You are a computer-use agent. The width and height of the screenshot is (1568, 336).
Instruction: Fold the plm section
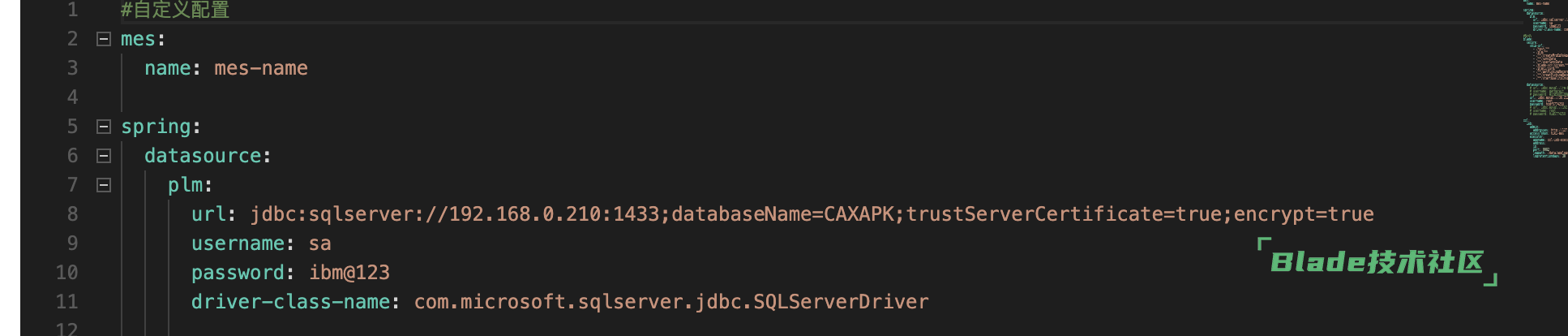coord(104,185)
